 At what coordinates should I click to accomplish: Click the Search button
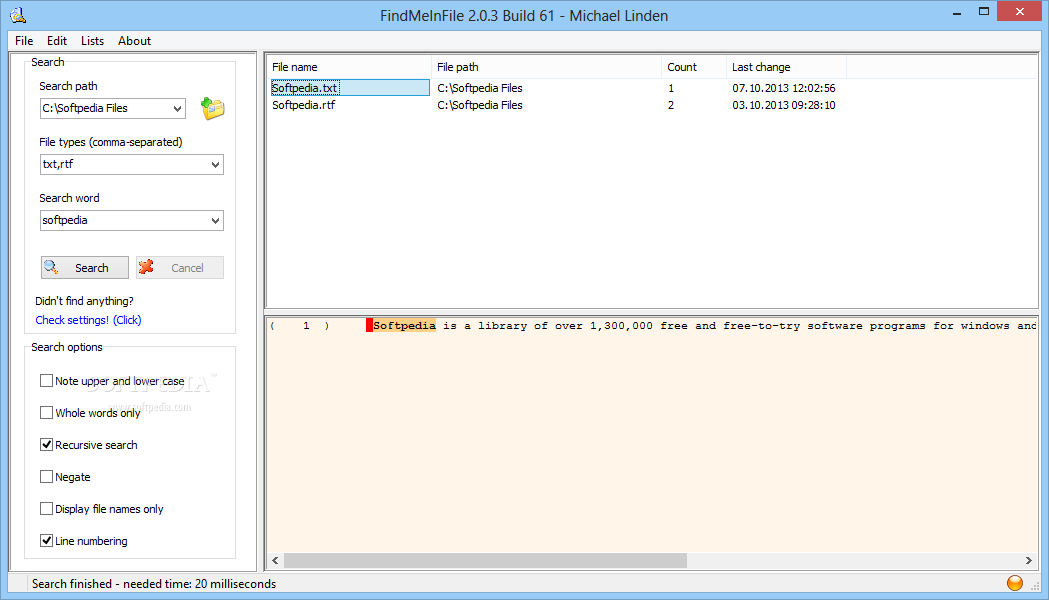click(x=85, y=268)
